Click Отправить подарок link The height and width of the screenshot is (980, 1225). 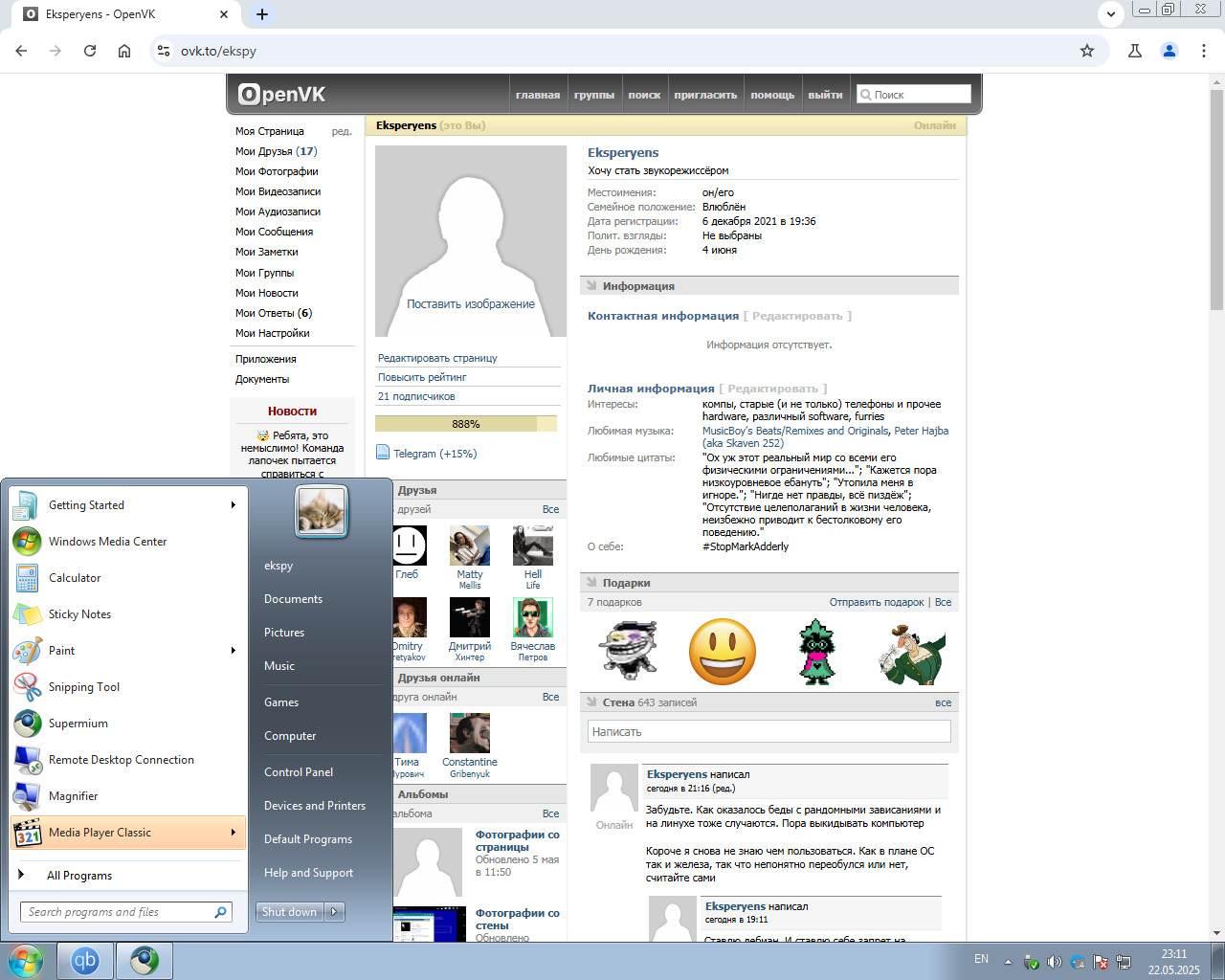point(877,602)
